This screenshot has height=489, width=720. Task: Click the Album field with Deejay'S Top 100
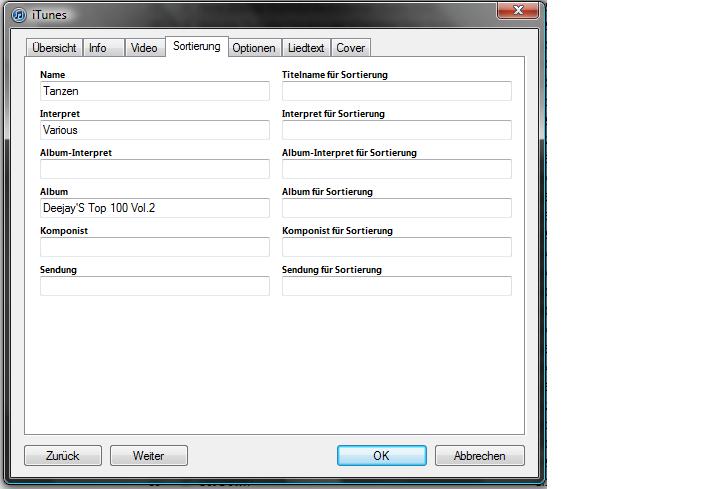coord(155,208)
